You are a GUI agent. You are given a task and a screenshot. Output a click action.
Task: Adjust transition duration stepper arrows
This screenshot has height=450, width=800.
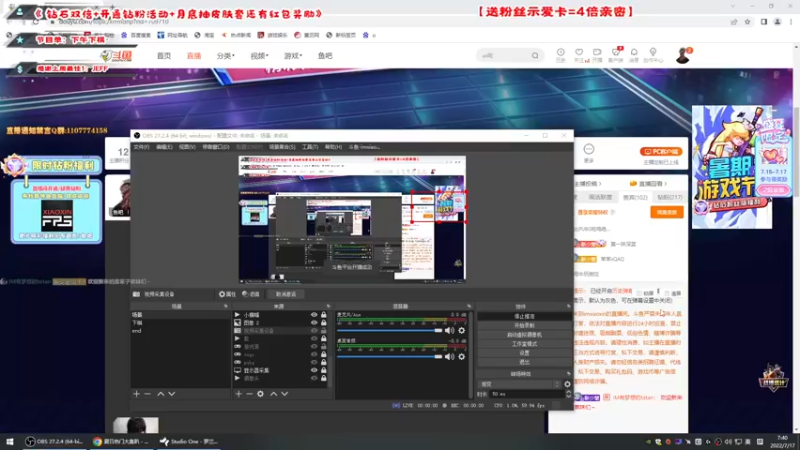click(x=568, y=394)
